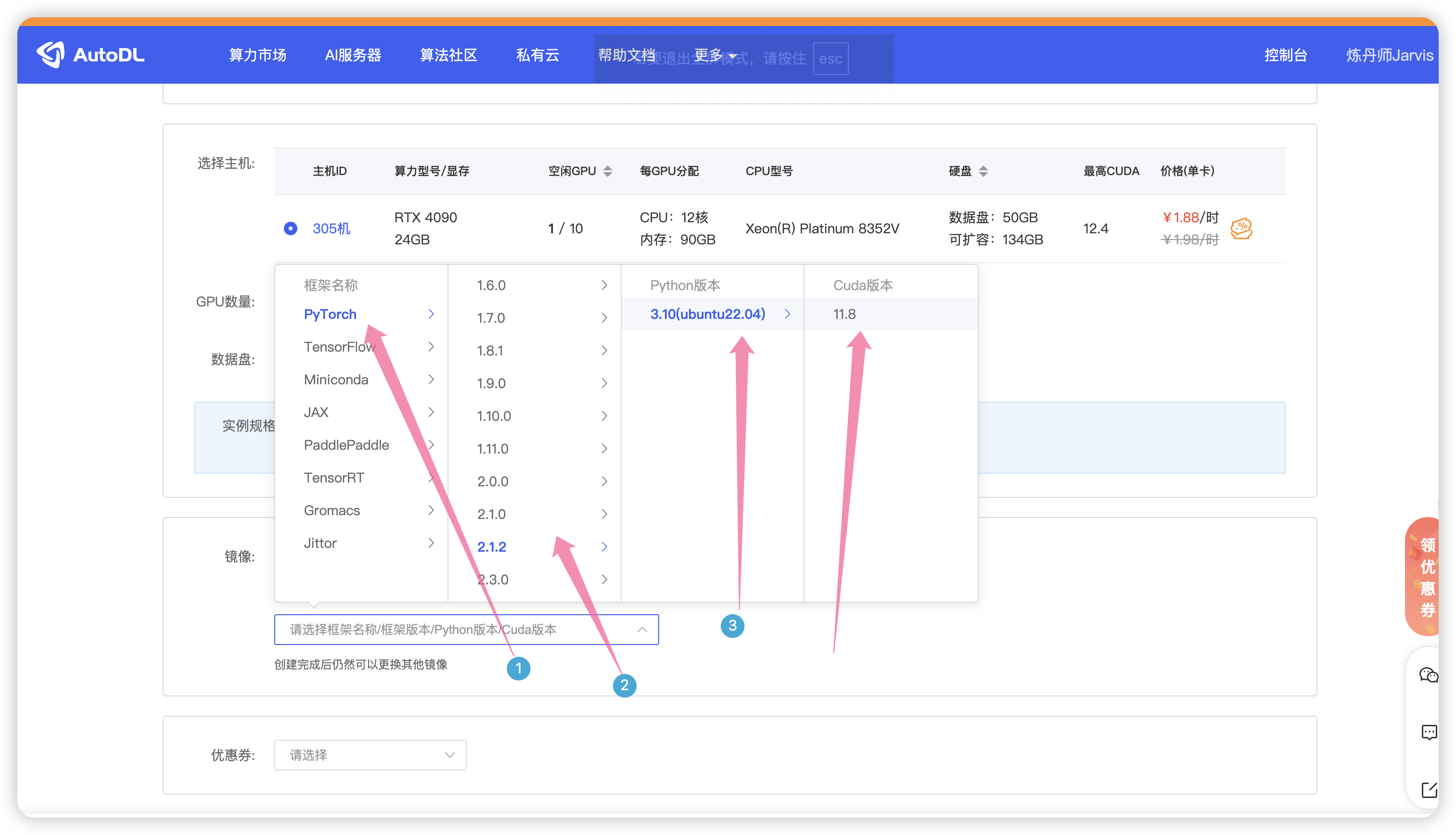Open the chat message feedback icon
The image size is (1456, 835).
click(x=1428, y=733)
